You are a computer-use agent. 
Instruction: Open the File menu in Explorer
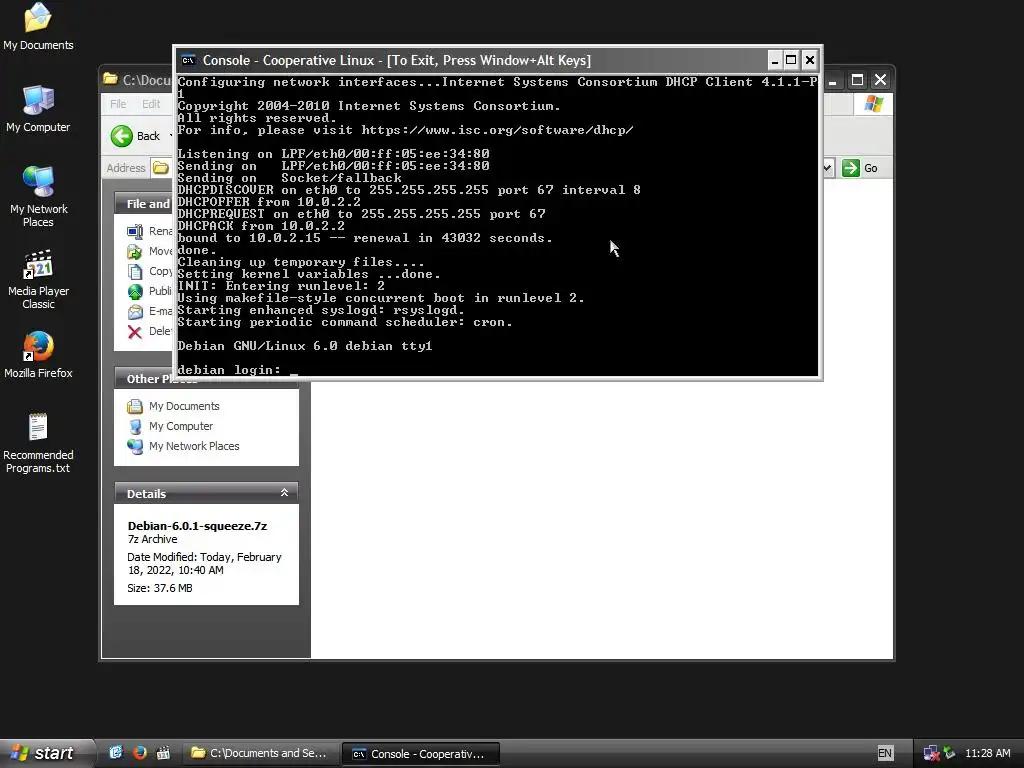(x=118, y=104)
